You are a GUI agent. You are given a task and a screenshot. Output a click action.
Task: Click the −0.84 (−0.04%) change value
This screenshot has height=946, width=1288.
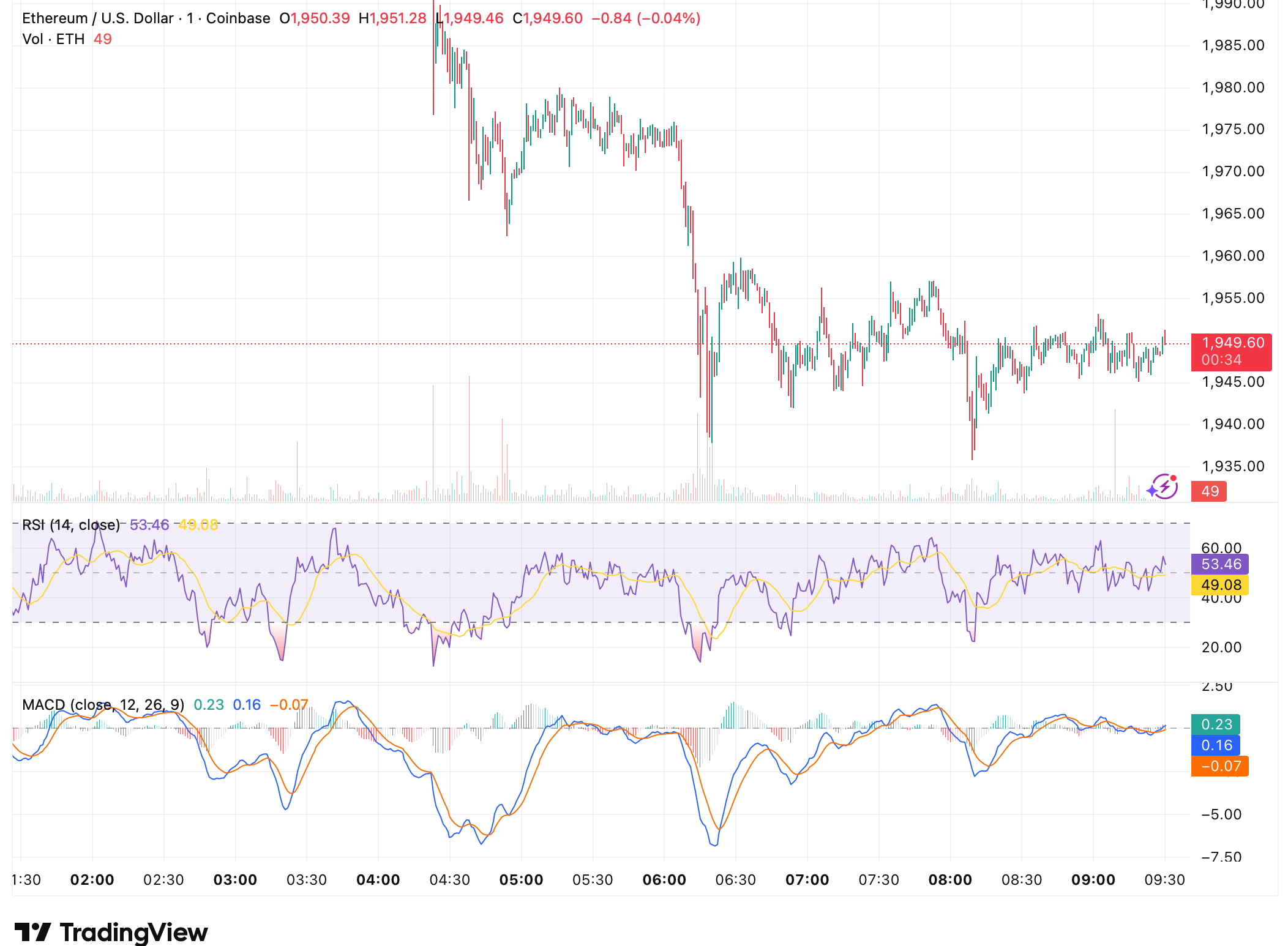(646, 18)
